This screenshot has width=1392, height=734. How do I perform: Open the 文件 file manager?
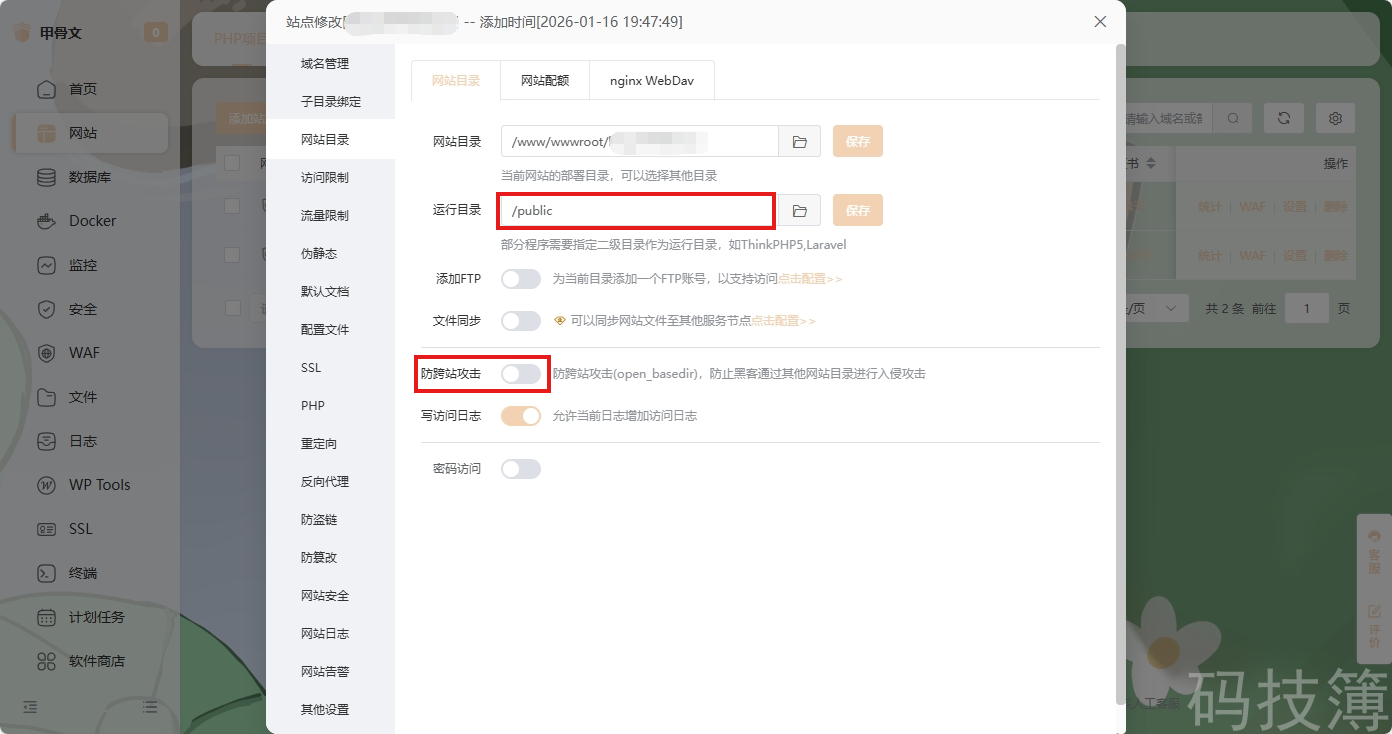pos(88,397)
